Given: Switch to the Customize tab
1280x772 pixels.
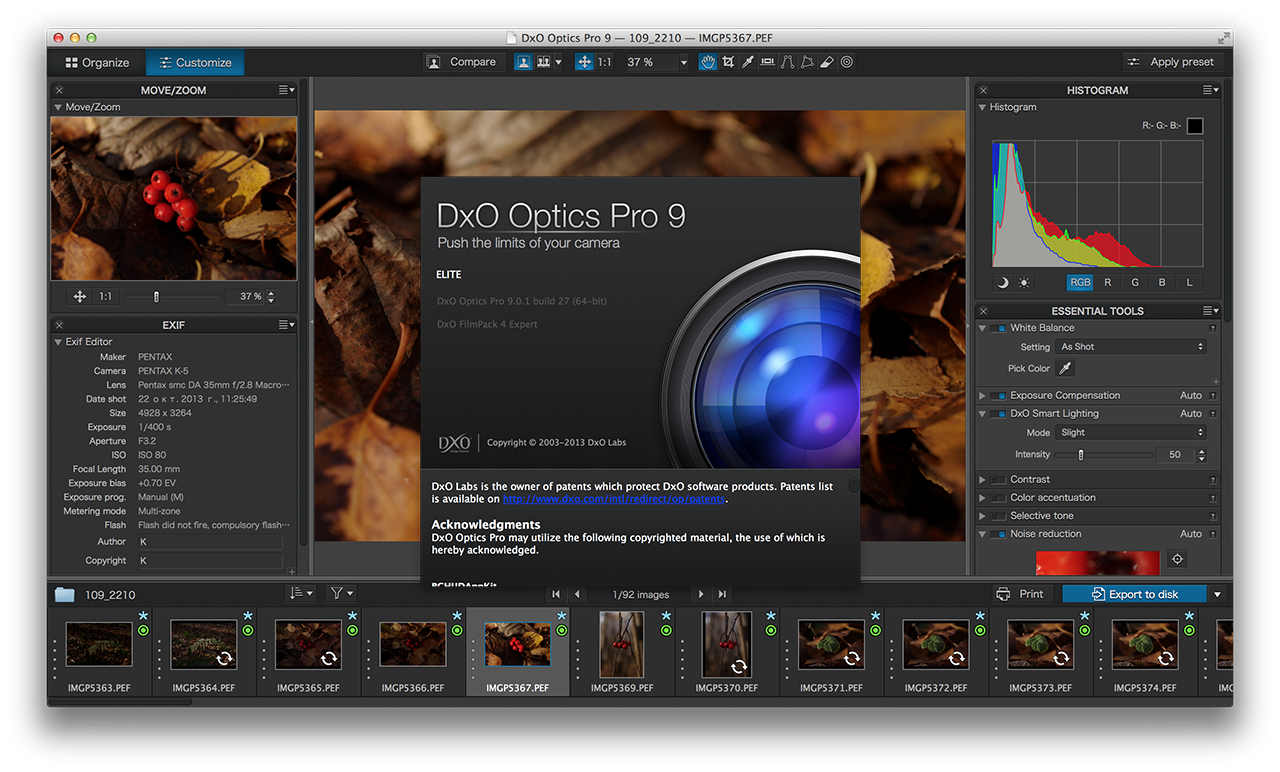Looking at the screenshot, I should [x=195, y=62].
